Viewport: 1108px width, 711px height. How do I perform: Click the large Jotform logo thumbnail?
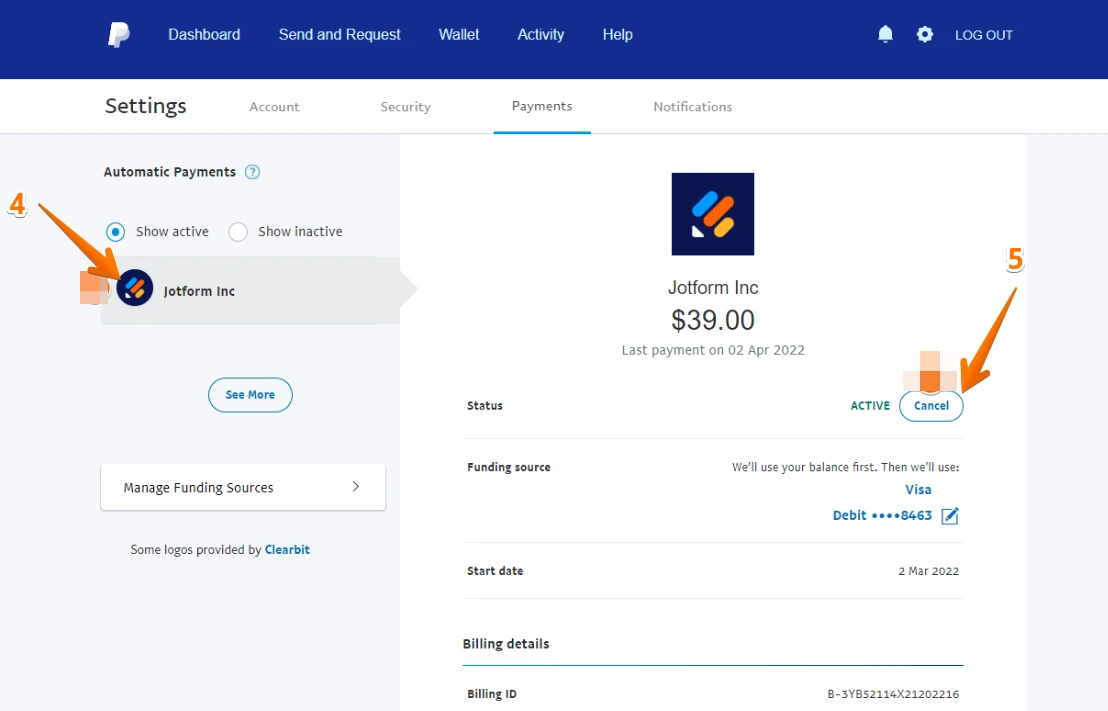[x=713, y=213]
